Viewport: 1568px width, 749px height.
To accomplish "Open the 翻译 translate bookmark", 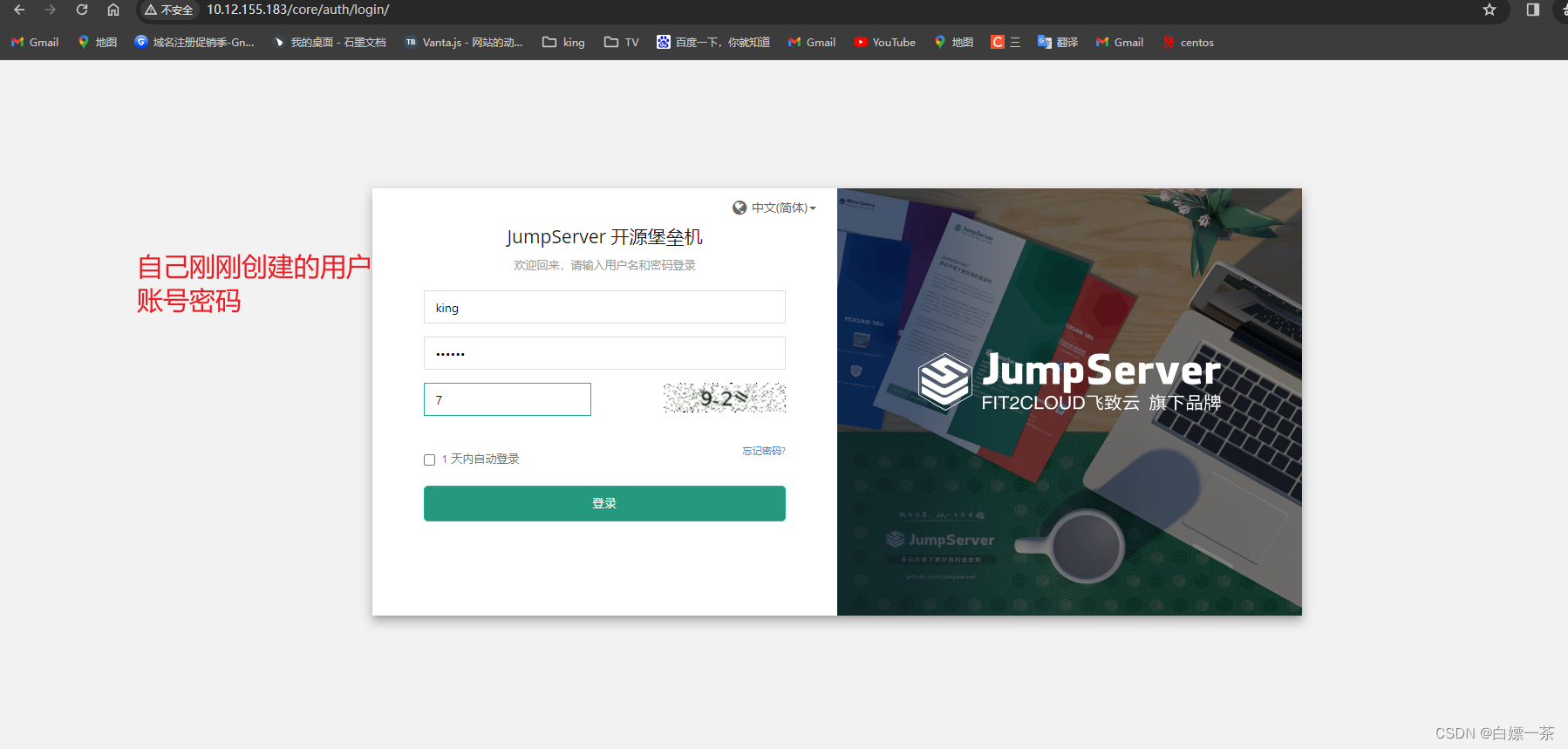I will pyautogui.click(x=1058, y=42).
